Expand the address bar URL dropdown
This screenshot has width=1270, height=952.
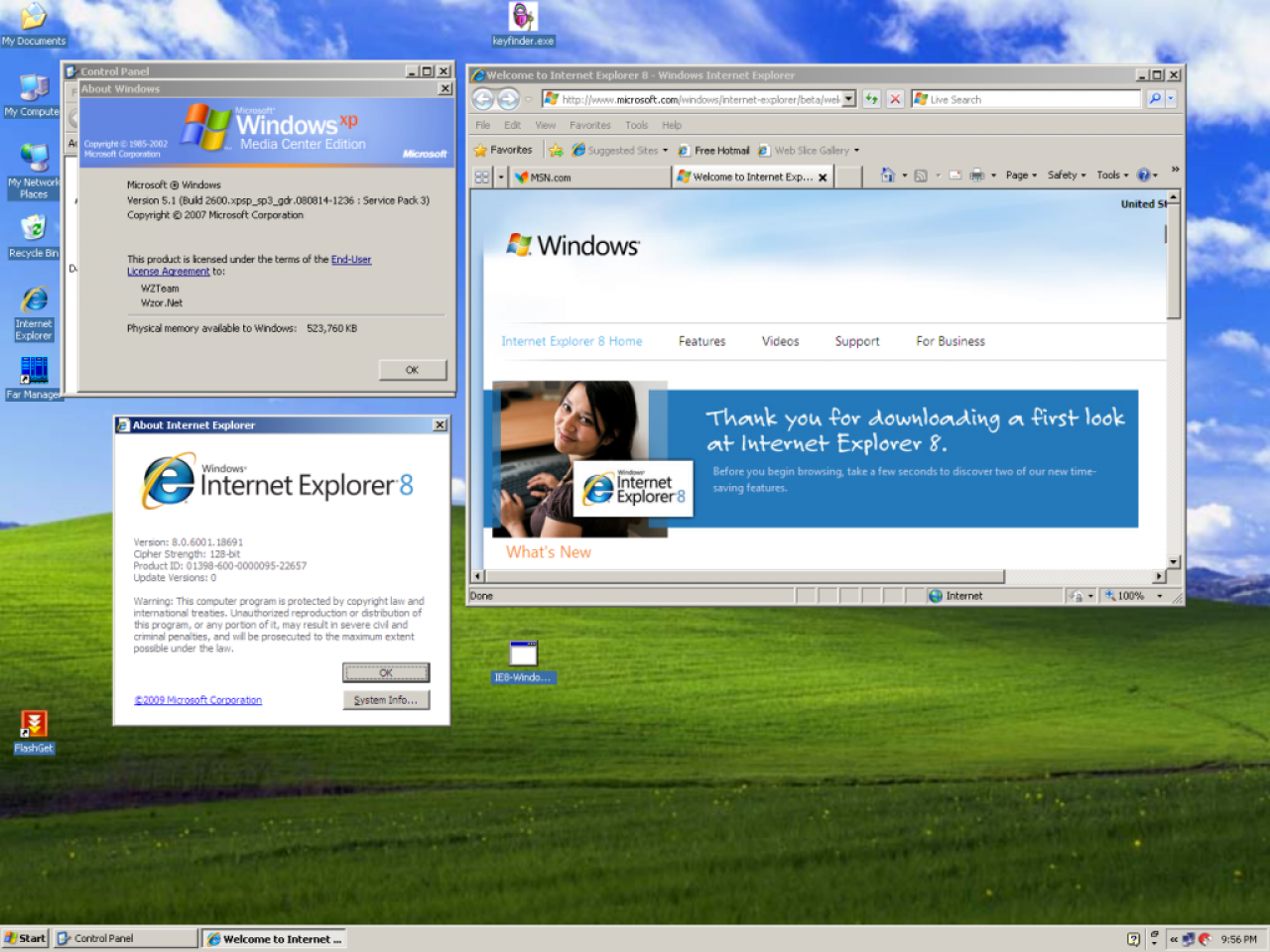coord(849,99)
